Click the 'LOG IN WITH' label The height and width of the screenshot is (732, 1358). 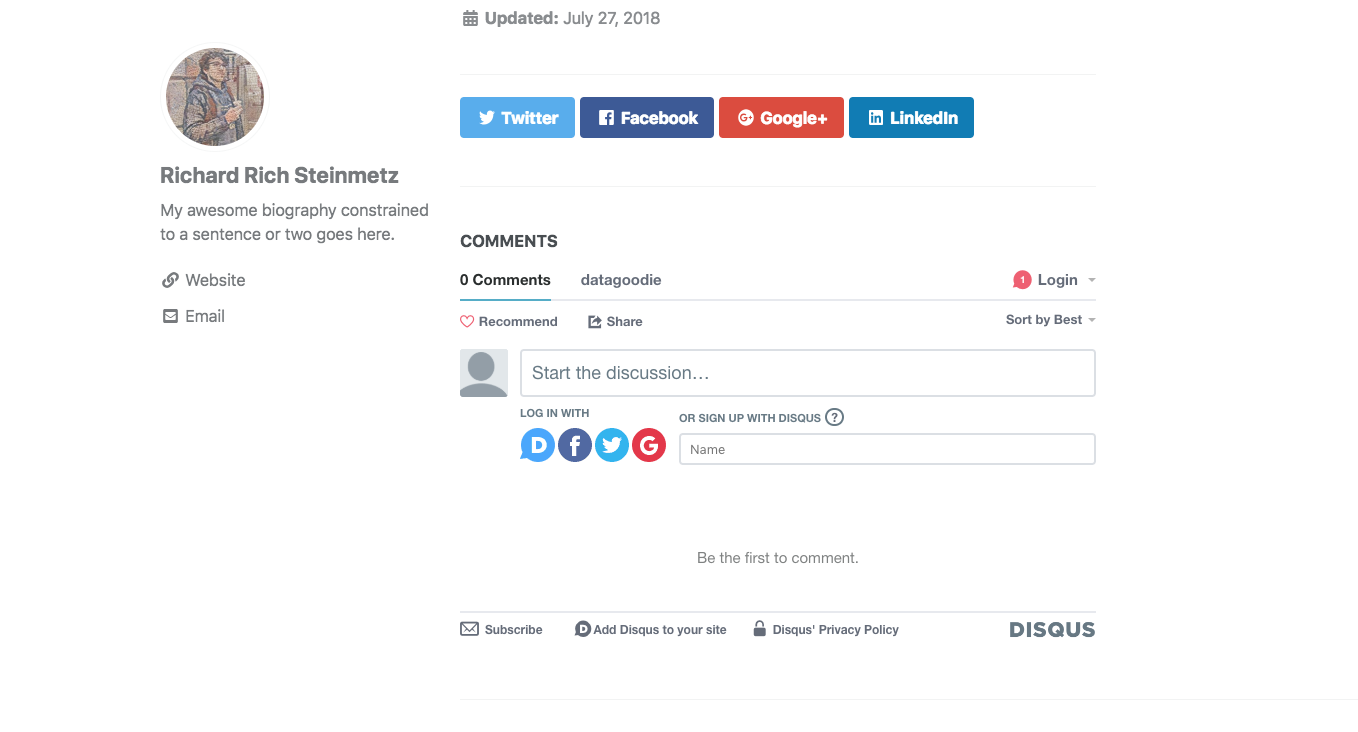point(555,413)
